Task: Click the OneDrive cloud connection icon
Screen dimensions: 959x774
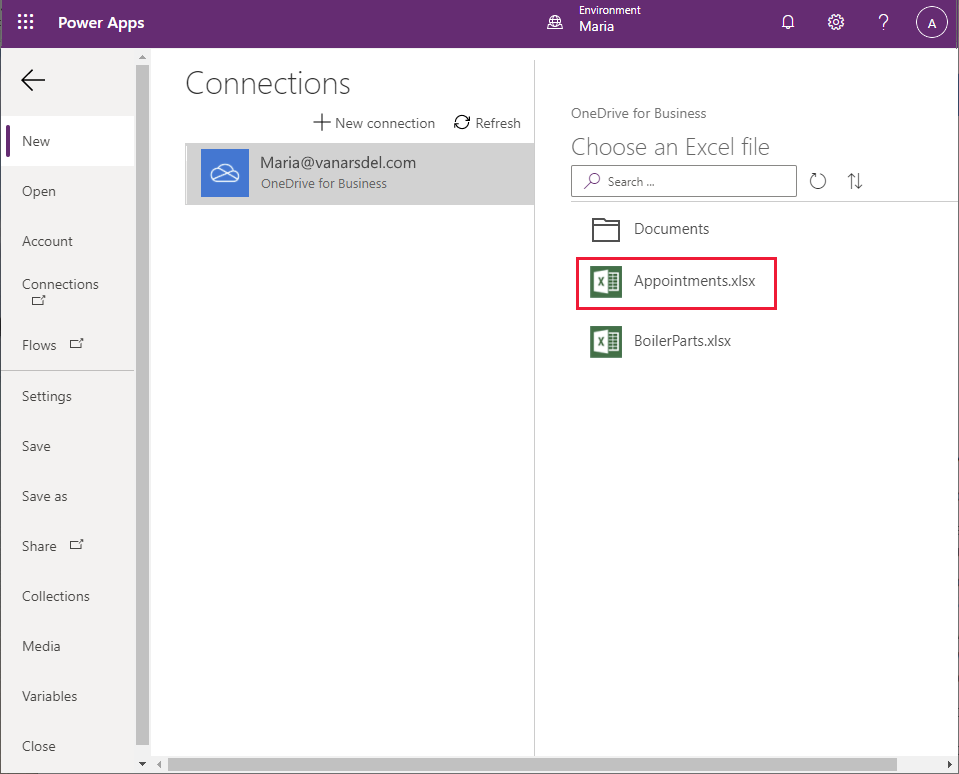Action: pyautogui.click(x=225, y=173)
